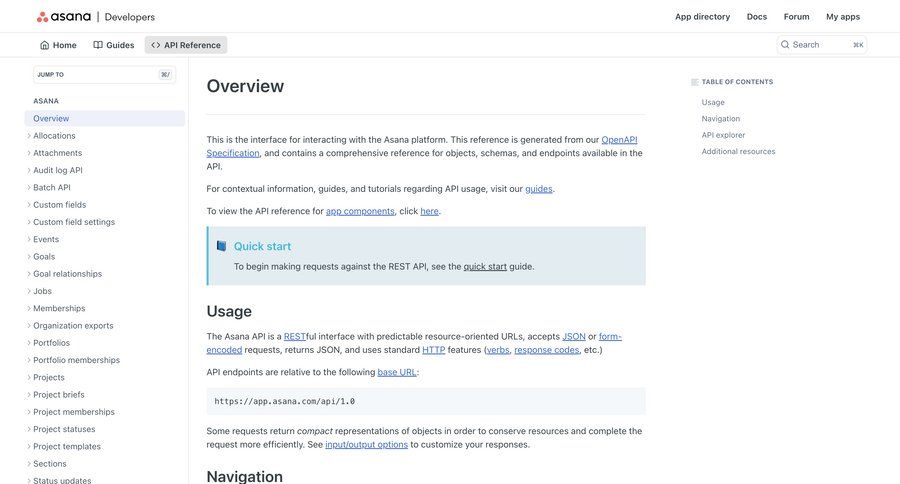Screen dimensions: 900x484
Task: Click the Quick start callout heading
Action: click(x=262, y=246)
